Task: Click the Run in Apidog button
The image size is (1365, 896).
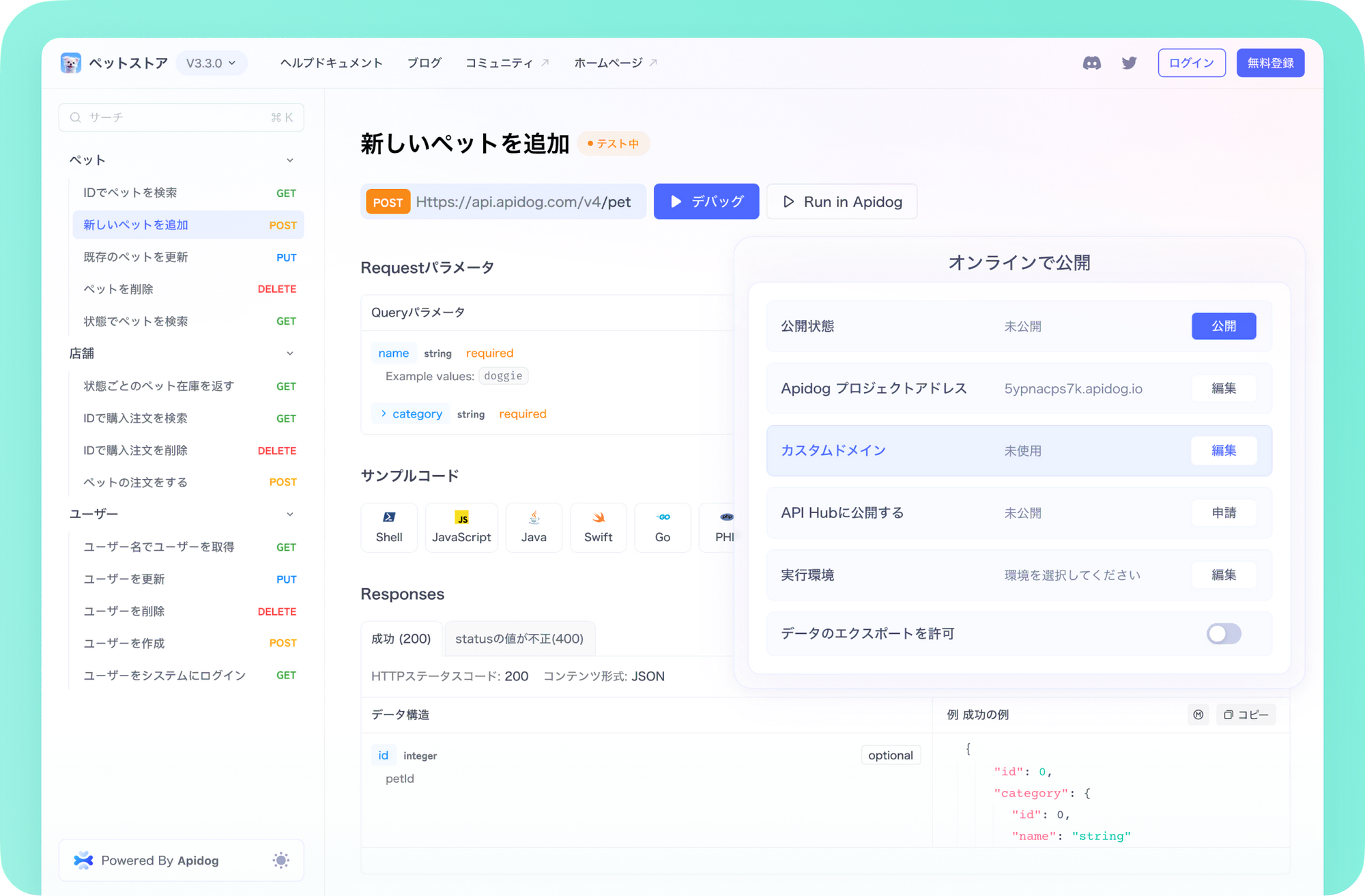Action: [x=842, y=201]
